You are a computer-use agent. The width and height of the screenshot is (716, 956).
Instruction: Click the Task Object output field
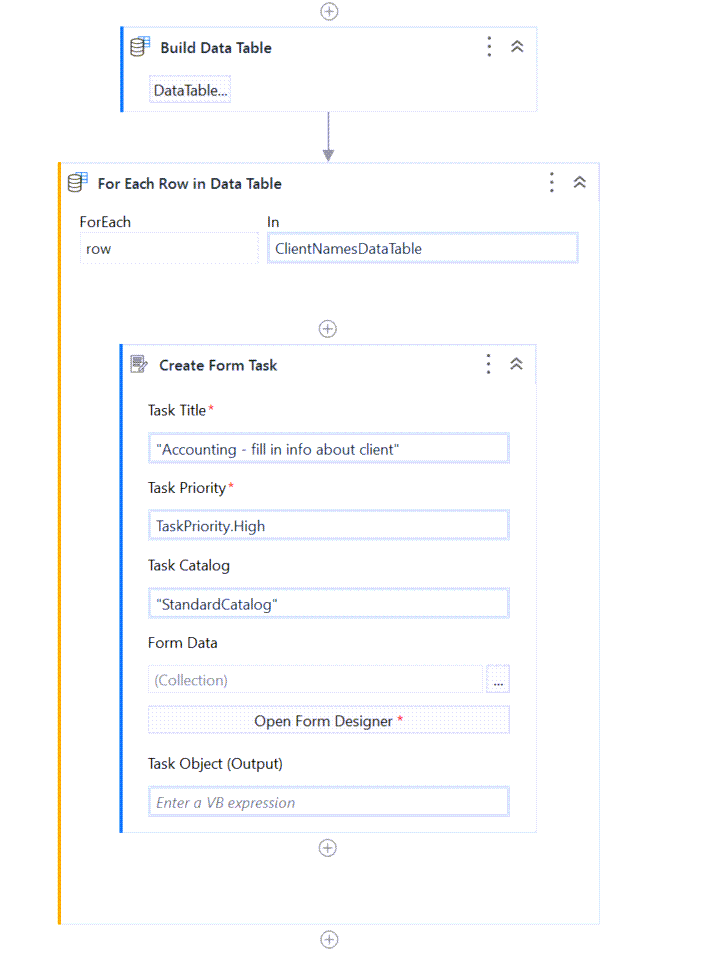pos(328,802)
